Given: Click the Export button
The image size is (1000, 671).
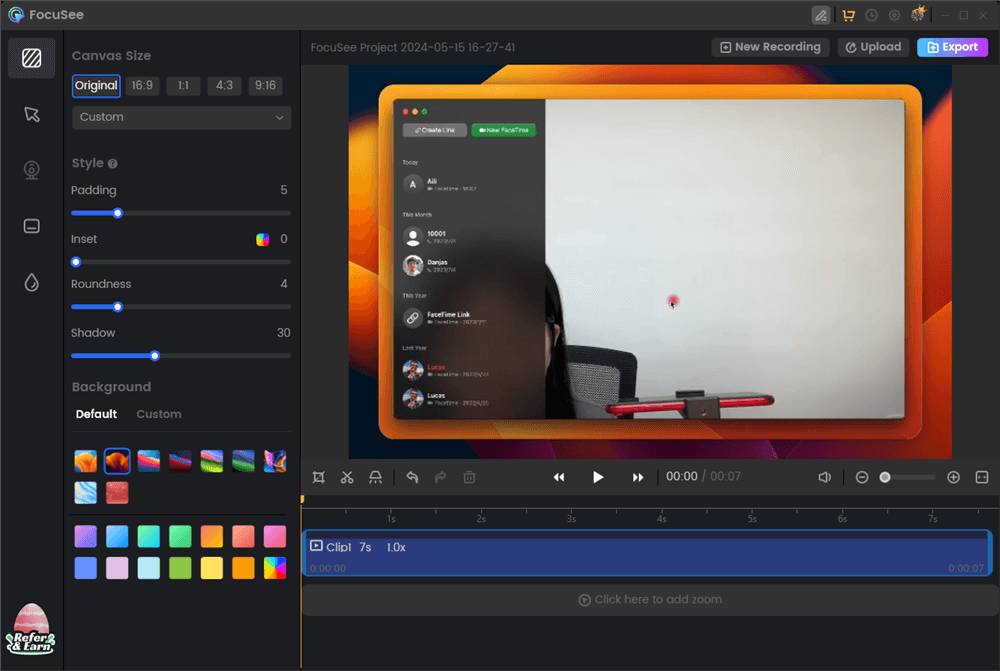Looking at the screenshot, I should [x=952, y=47].
